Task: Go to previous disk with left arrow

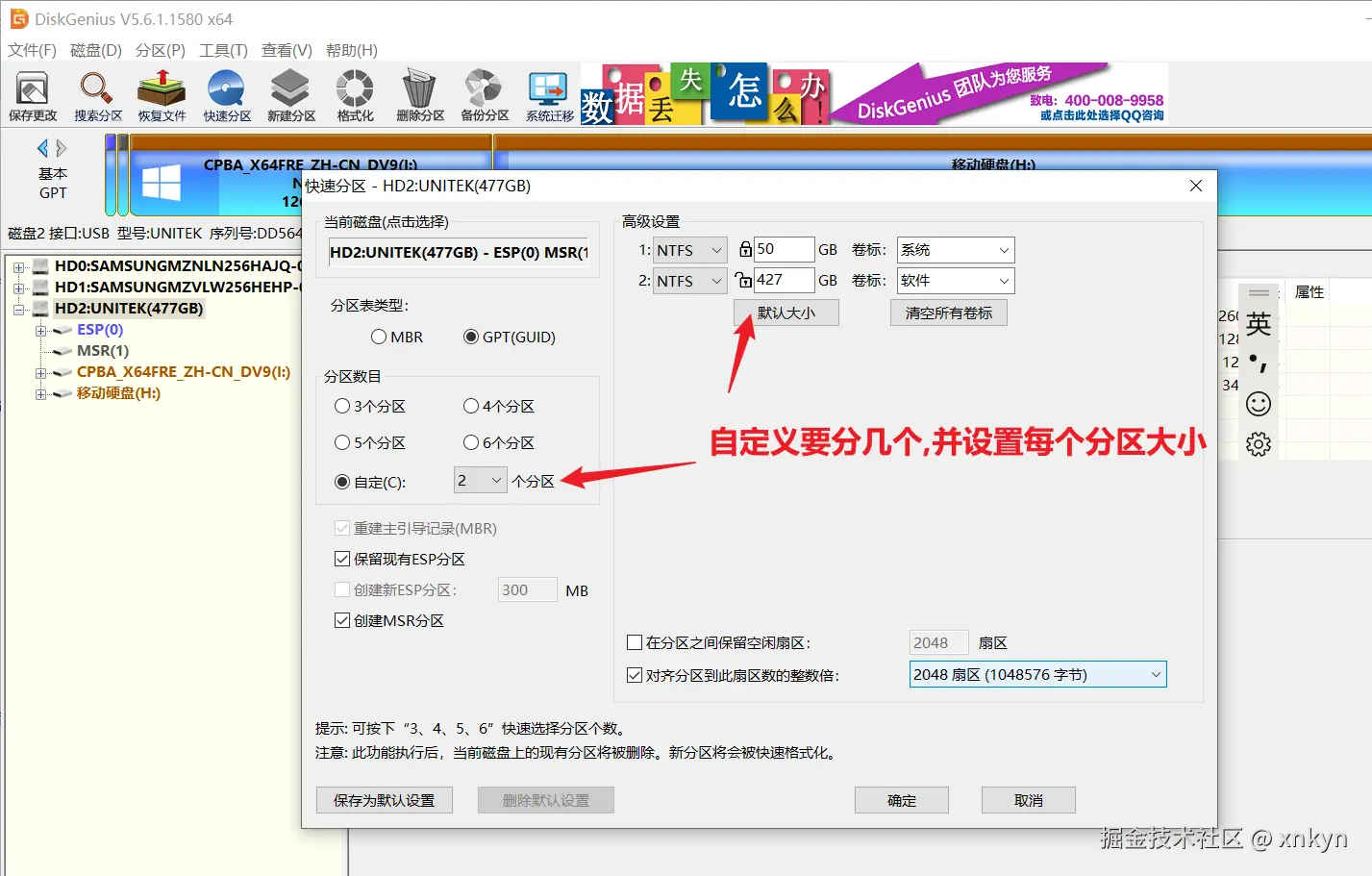Action: click(42, 148)
